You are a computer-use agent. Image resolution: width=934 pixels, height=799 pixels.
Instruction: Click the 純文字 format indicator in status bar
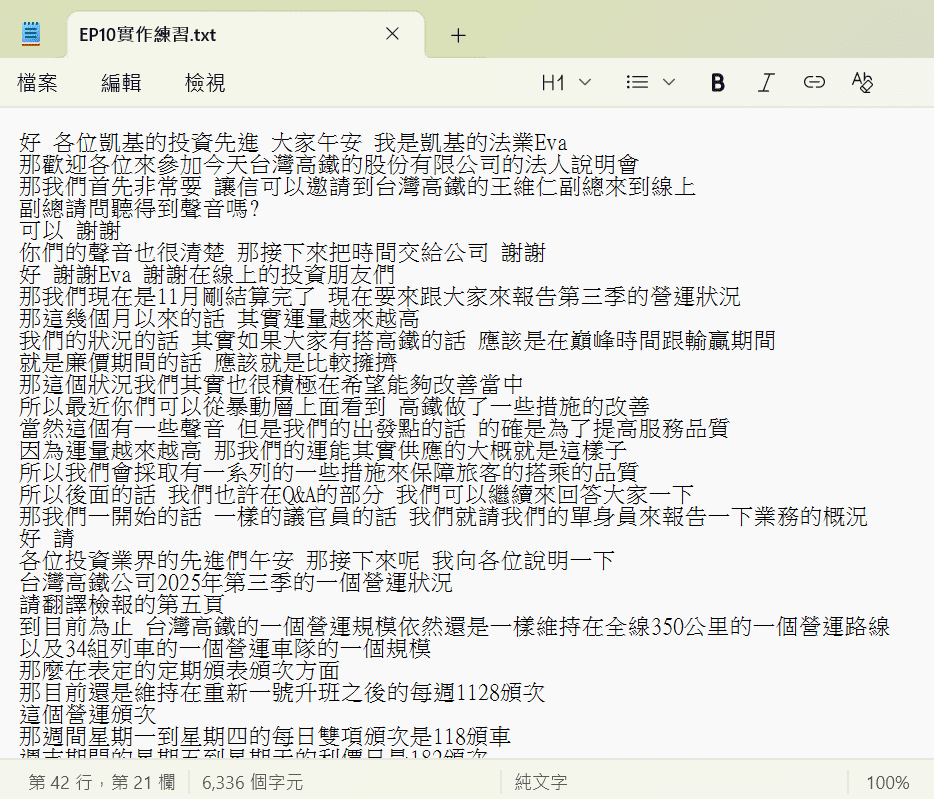click(541, 782)
